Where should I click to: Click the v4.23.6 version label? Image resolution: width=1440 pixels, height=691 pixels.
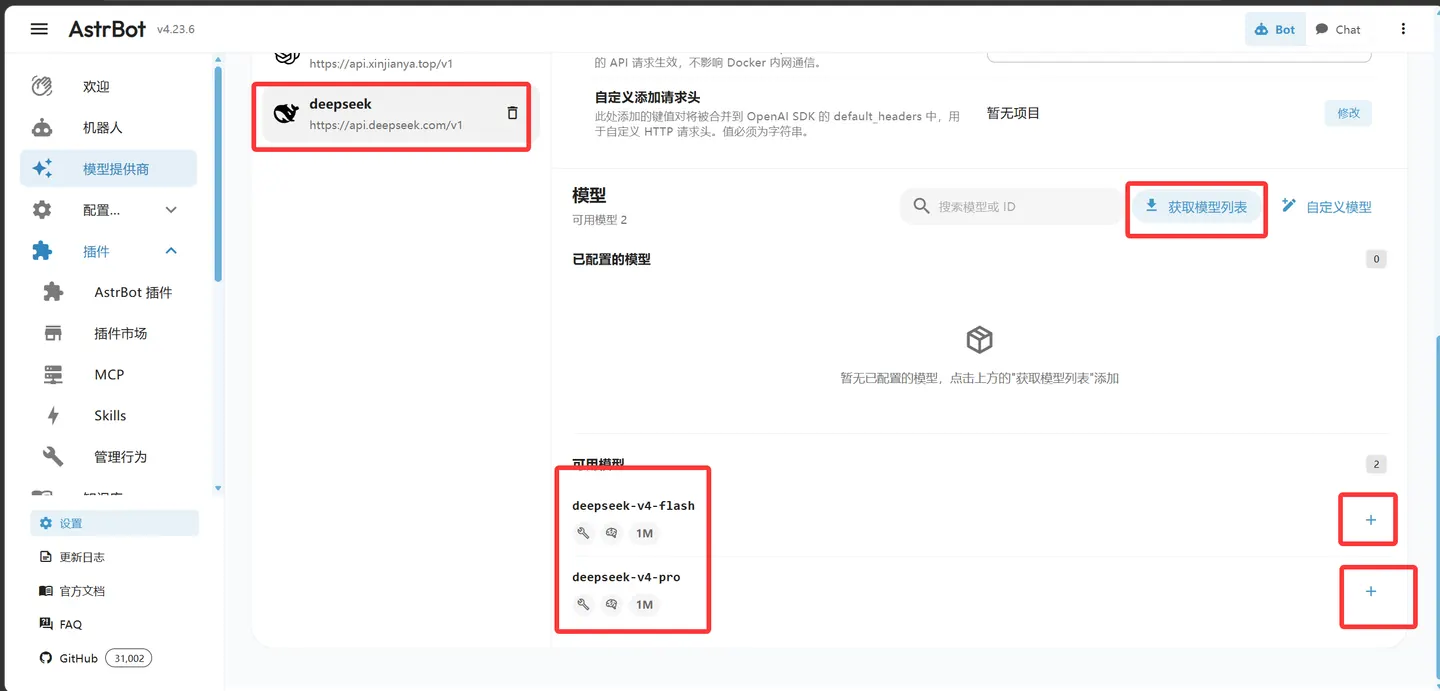[x=176, y=29]
